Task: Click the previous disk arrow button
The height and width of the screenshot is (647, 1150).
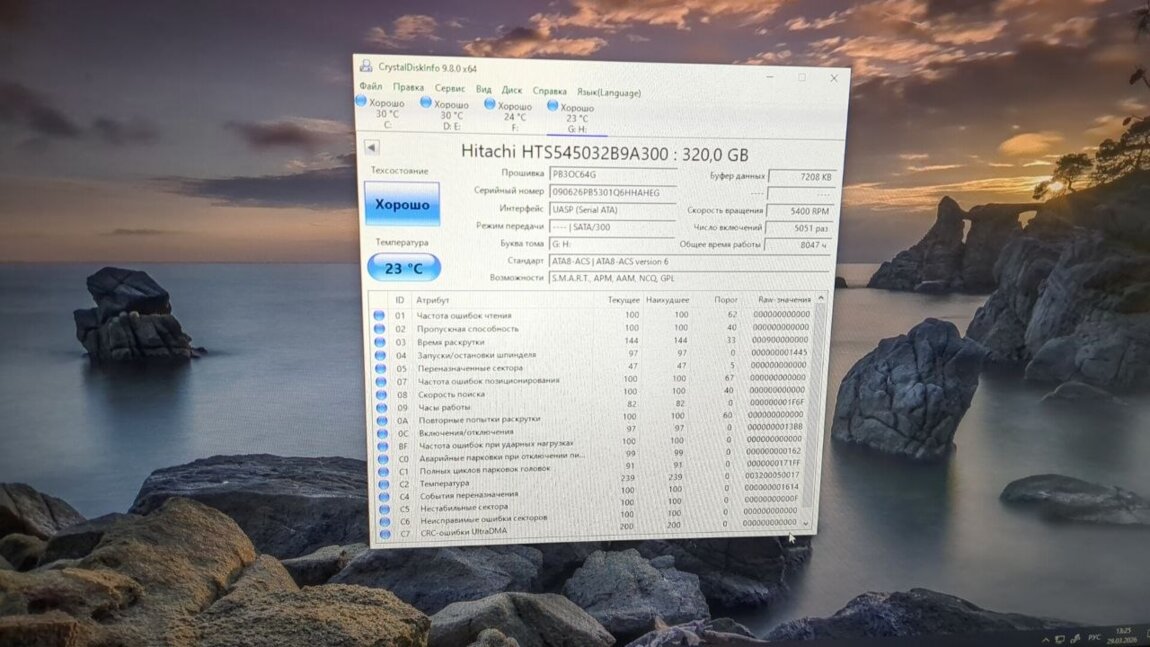Action: (x=371, y=147)
